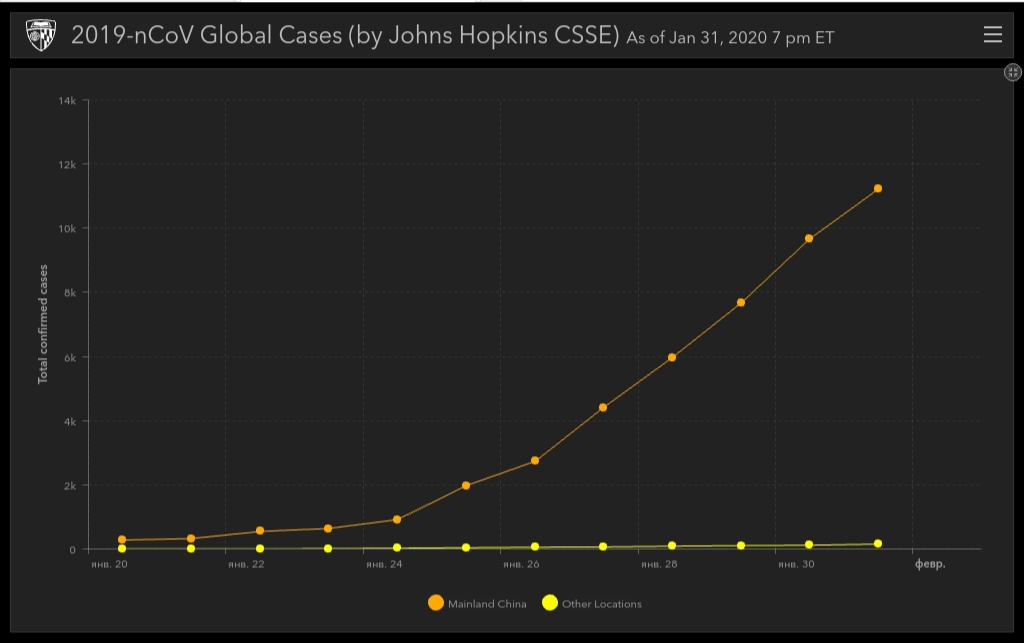Click the 'янв. 24' x-axis label
The height and width of the screenshot is (643, 1024).
click(384, 564)
